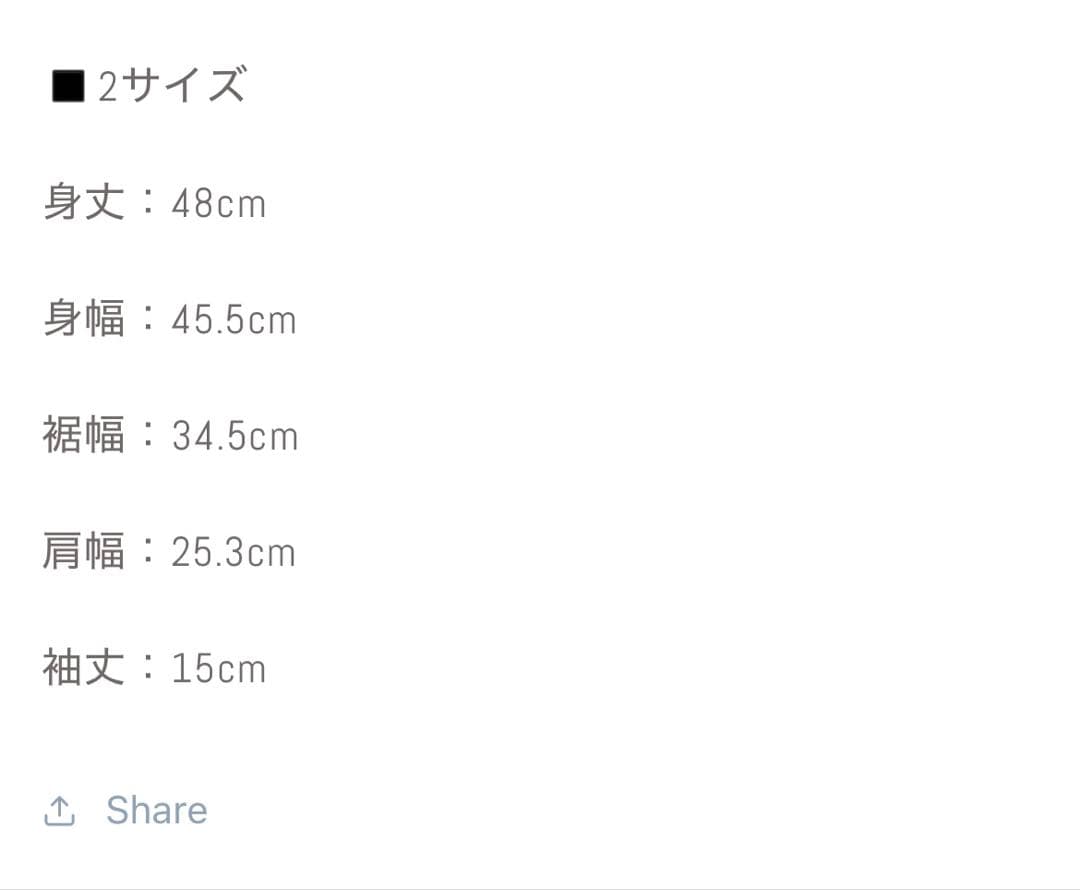Click the colon after 袖丈
The width and height of the screenshot is (1080, 890).
point(148,667)
